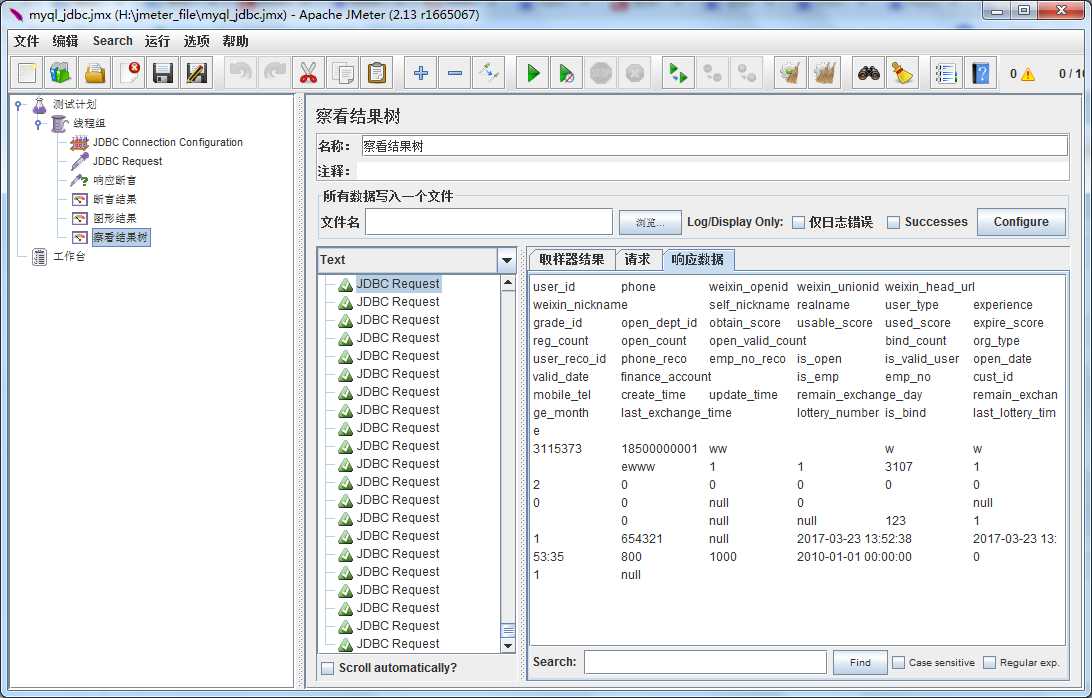Enable the 仅日志错误 checkbox
Viewport: 1092px width, 698px height.
pyautogui.click(x=799, y=222)
